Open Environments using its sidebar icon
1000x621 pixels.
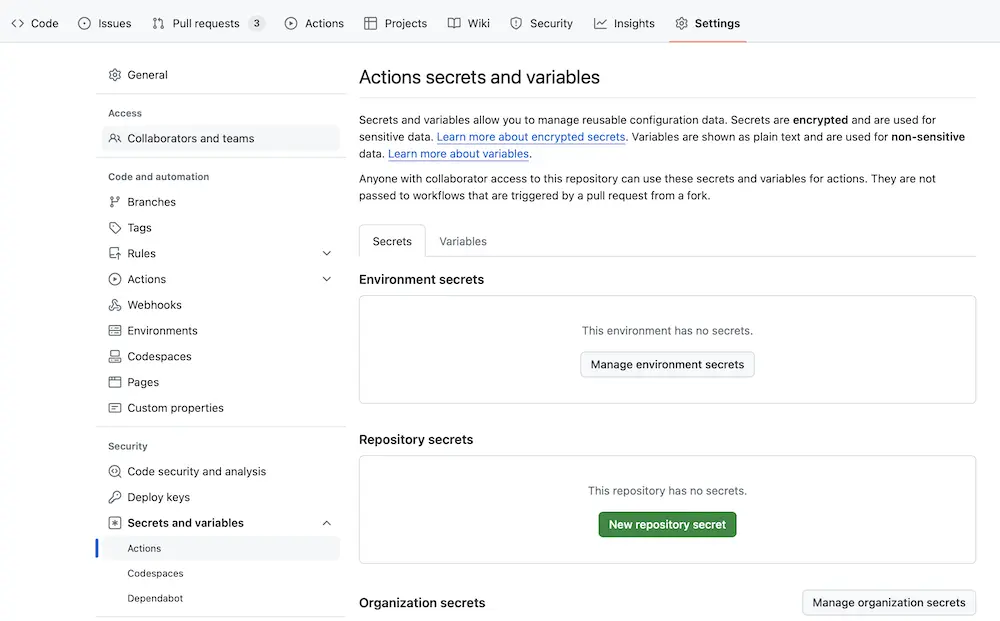(114, 330)
